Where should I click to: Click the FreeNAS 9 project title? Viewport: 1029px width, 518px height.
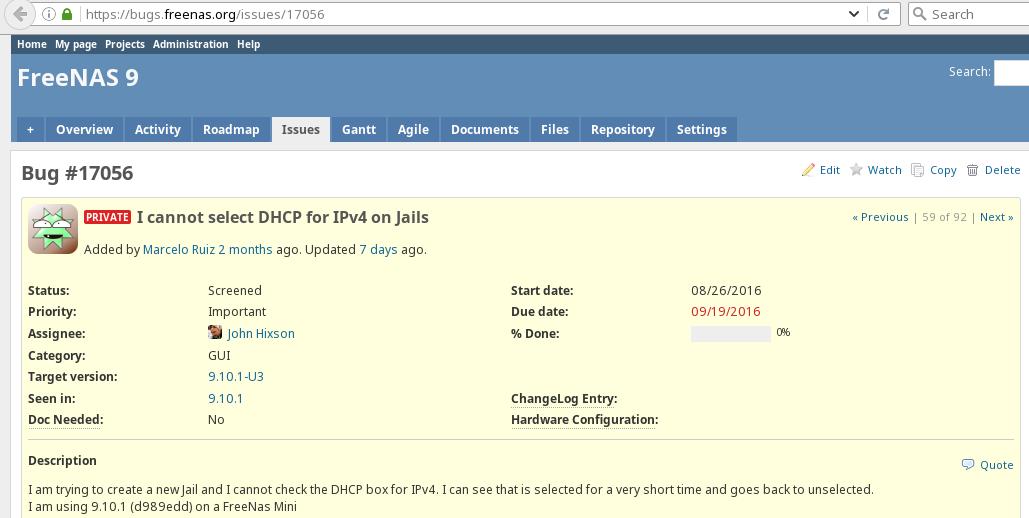click(x=78, y=77)
